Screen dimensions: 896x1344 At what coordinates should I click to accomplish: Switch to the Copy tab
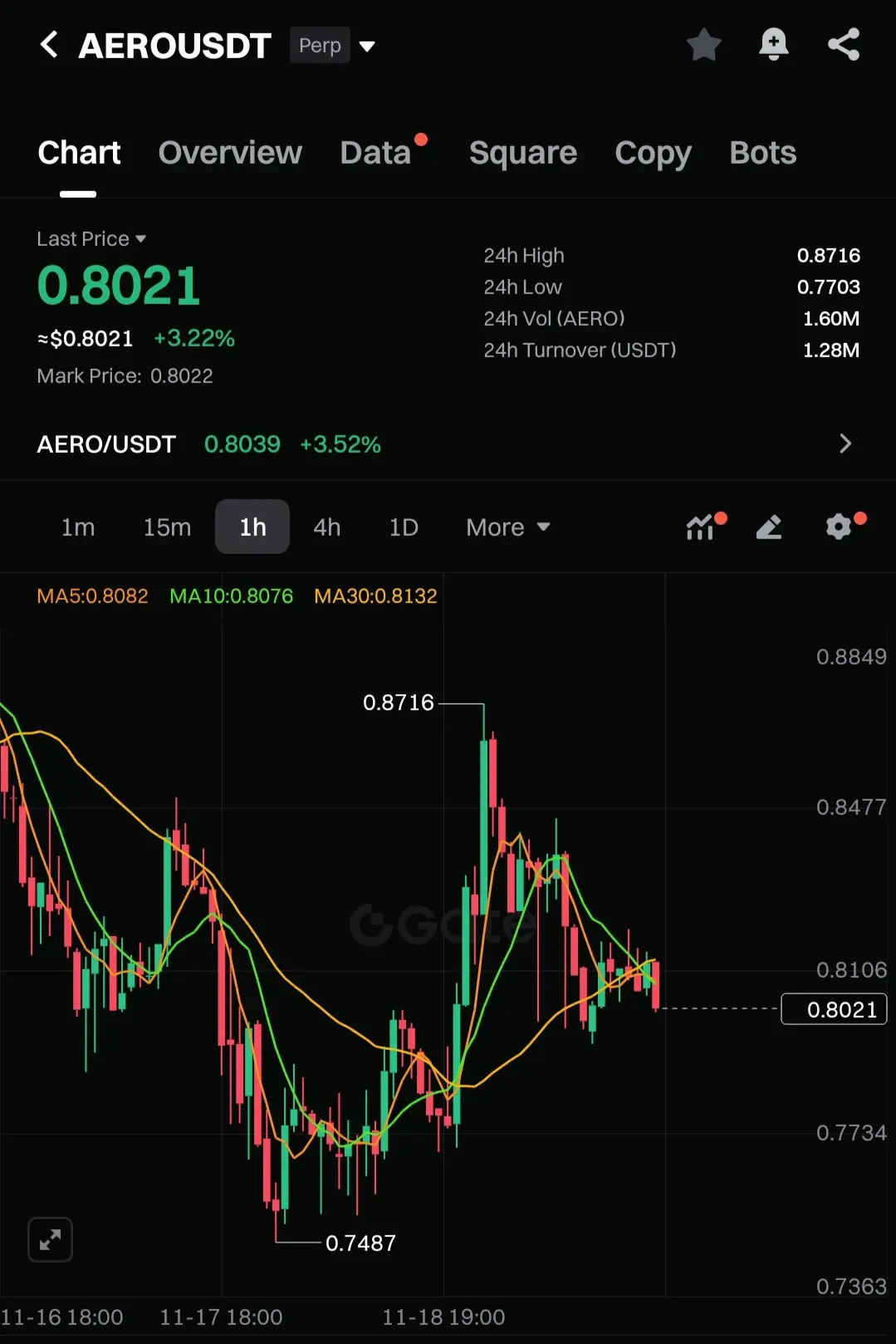pyautogui.click(x=654, y=153)
